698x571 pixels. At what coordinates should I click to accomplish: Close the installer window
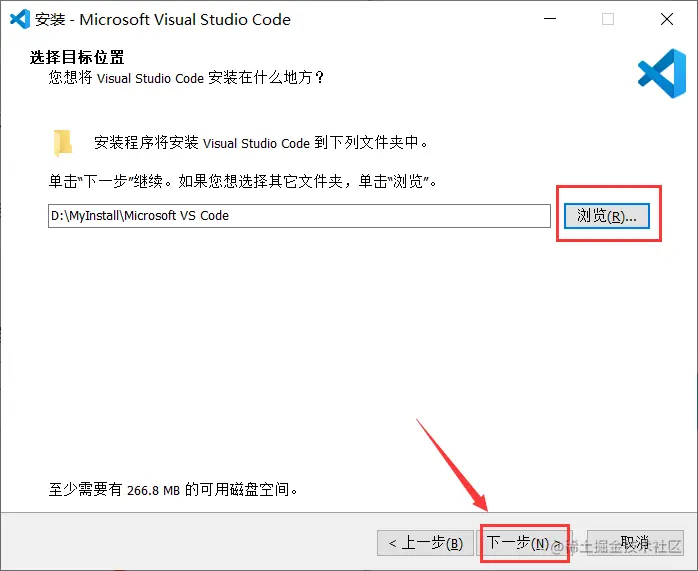[x=667, y=19]
